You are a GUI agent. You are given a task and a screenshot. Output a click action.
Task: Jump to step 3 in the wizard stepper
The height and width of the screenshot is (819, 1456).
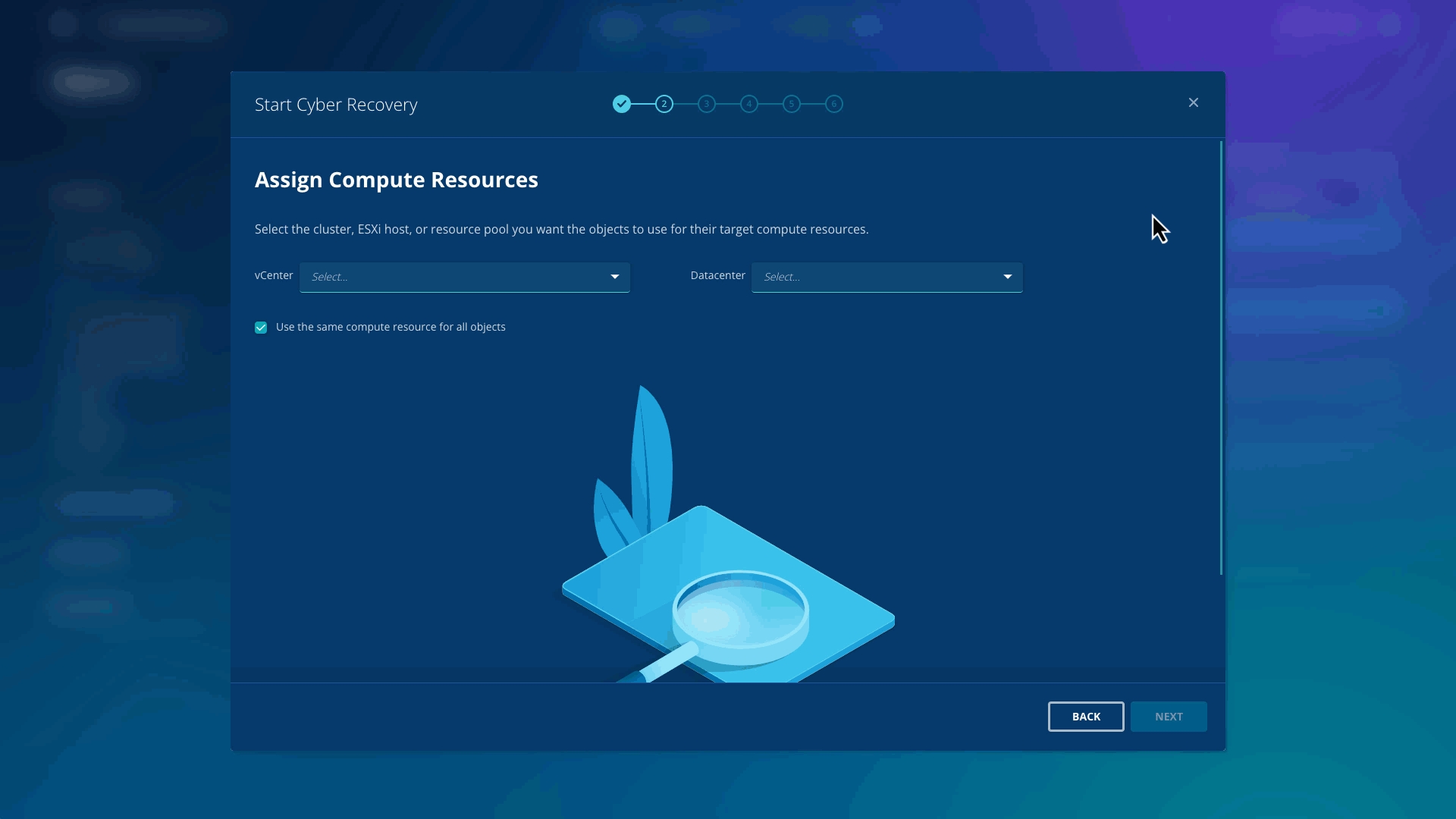[x=707, y=104]
